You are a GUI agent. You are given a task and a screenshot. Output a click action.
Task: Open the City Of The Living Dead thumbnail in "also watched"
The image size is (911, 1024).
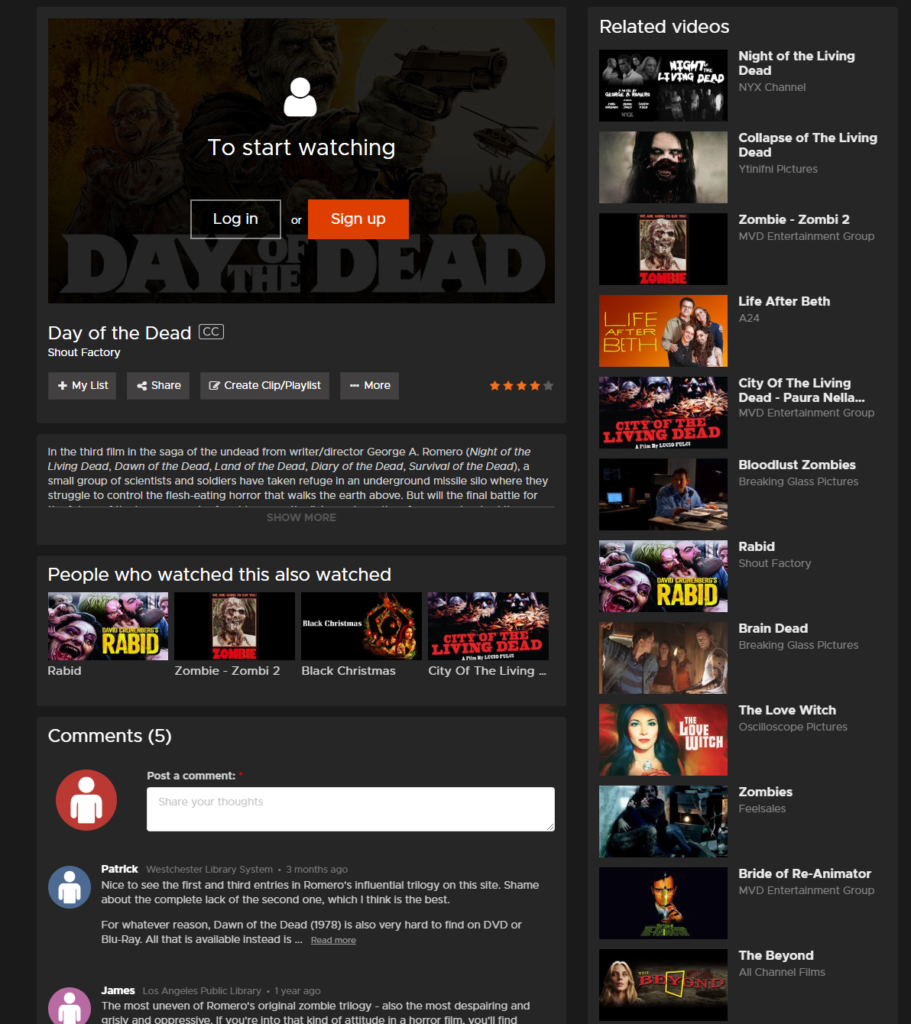coord(488,626)
